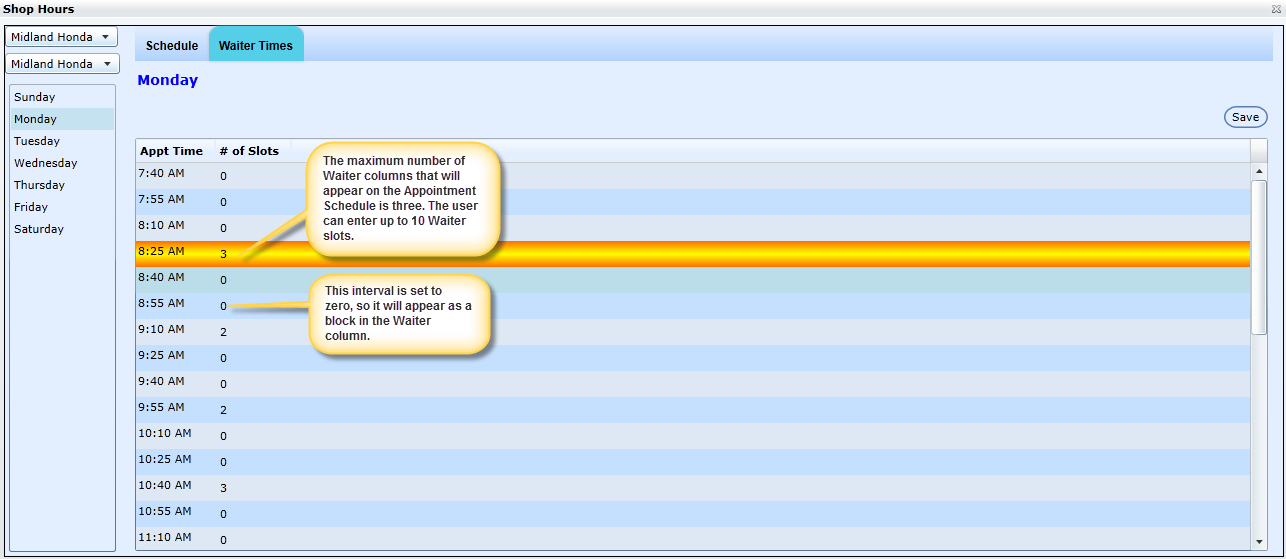Open the first Midland Honda dropdown

(61, 37)
